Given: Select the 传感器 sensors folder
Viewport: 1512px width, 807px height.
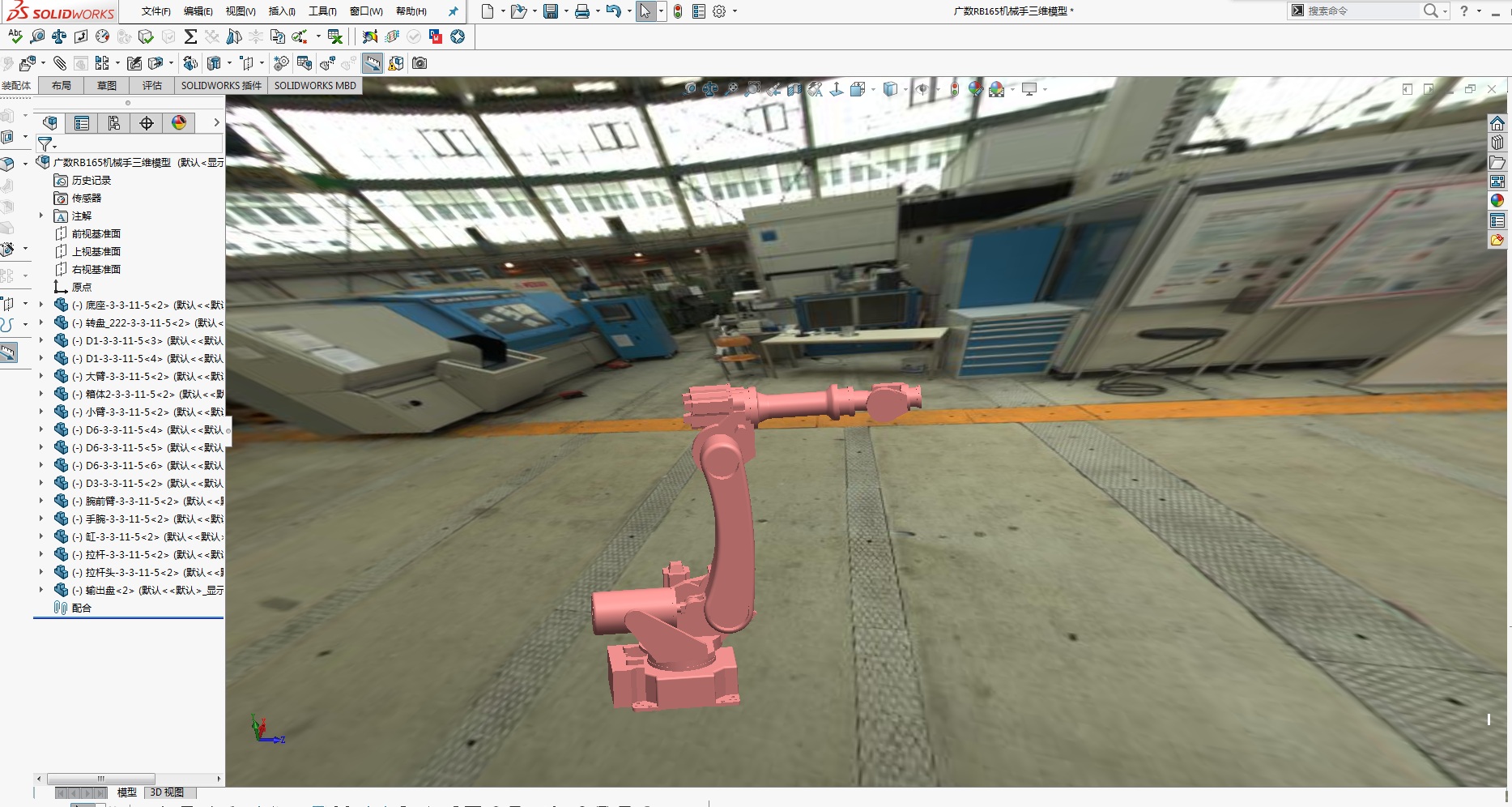Looking at the screenshot, I should coord(78,198).
